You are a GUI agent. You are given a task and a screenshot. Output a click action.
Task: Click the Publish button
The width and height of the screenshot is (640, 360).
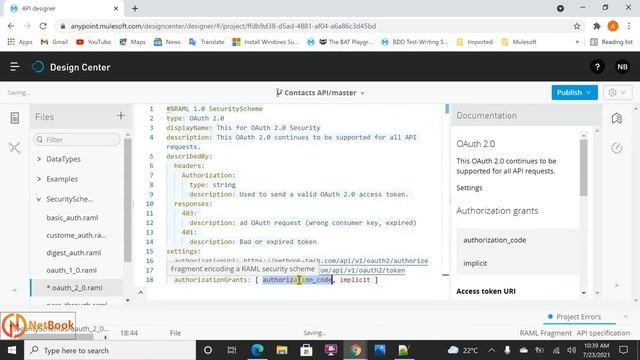574,93
